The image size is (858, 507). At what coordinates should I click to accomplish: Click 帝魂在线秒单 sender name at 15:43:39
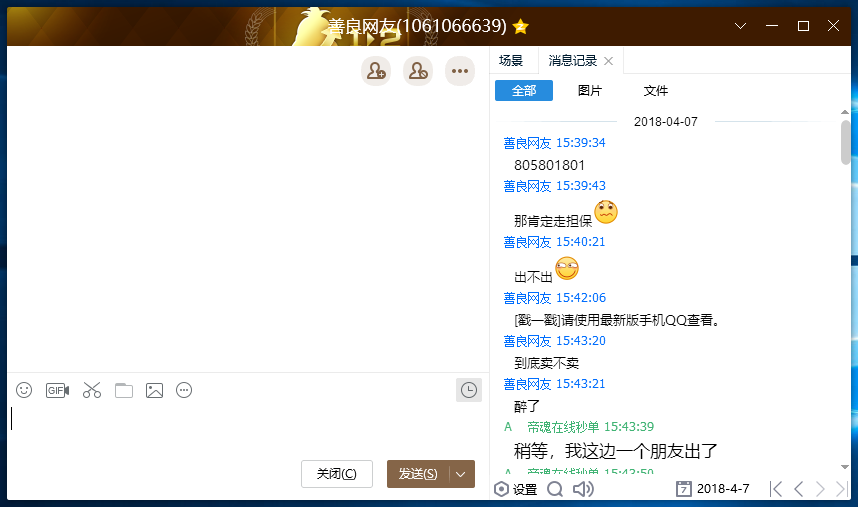click(563, 427)
